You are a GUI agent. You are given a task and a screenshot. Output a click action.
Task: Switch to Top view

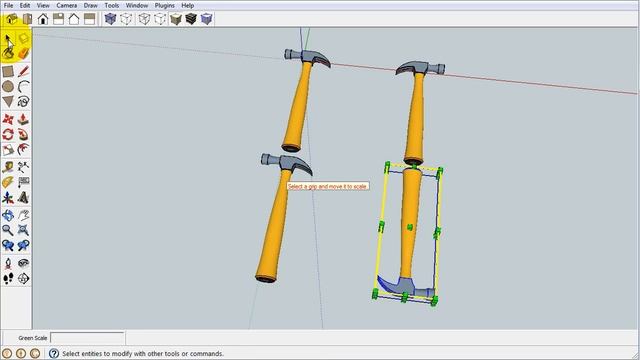point(27,19)
